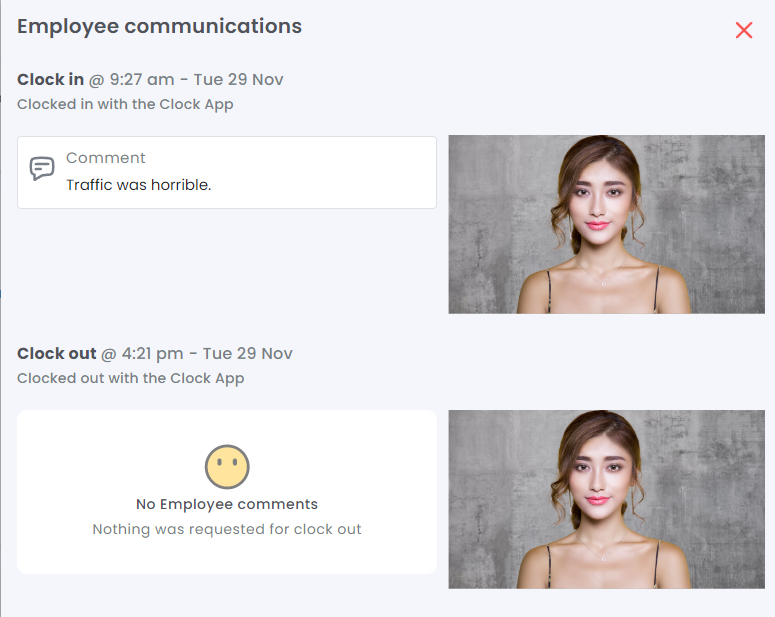Click 'Clocked in with the Clock App' text
Viewport: 775px width, 617px height.
[125, 104]
